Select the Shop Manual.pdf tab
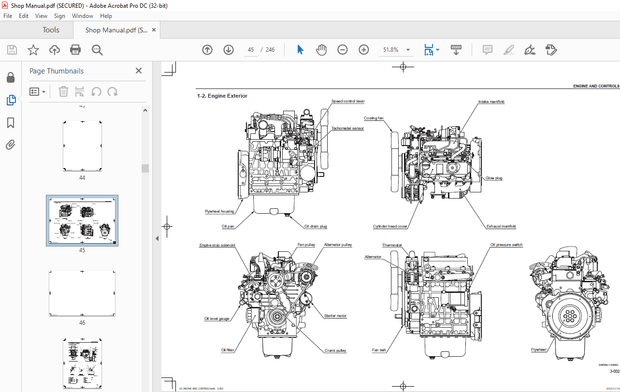This screenshot has width=620, height=392. 116,30
